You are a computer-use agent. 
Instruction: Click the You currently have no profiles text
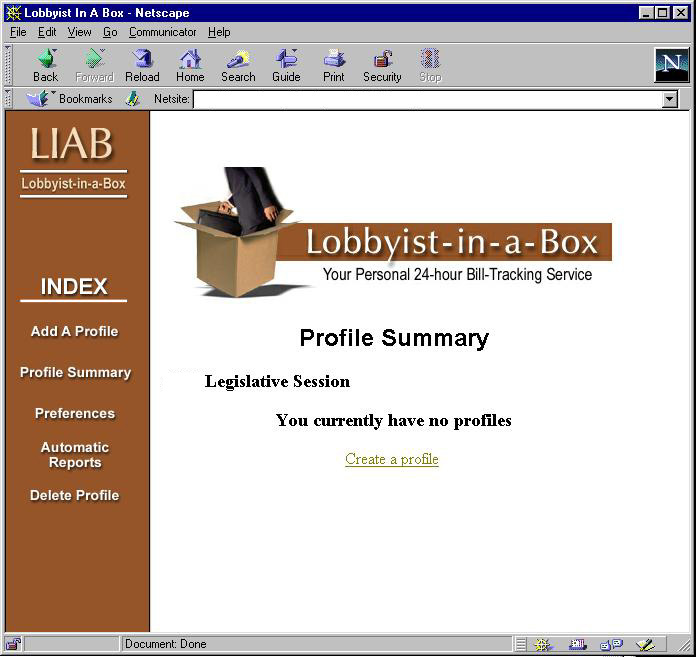pyautogui.click(x=394, y=420)
